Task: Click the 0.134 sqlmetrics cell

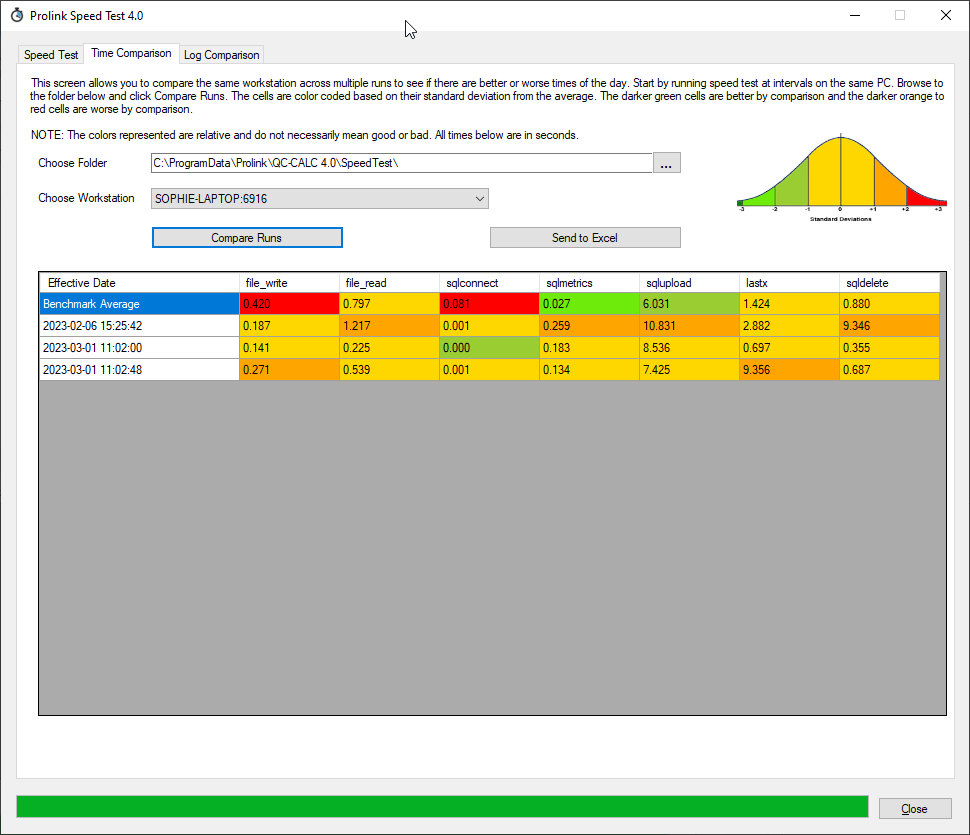Action: [590, 370]
